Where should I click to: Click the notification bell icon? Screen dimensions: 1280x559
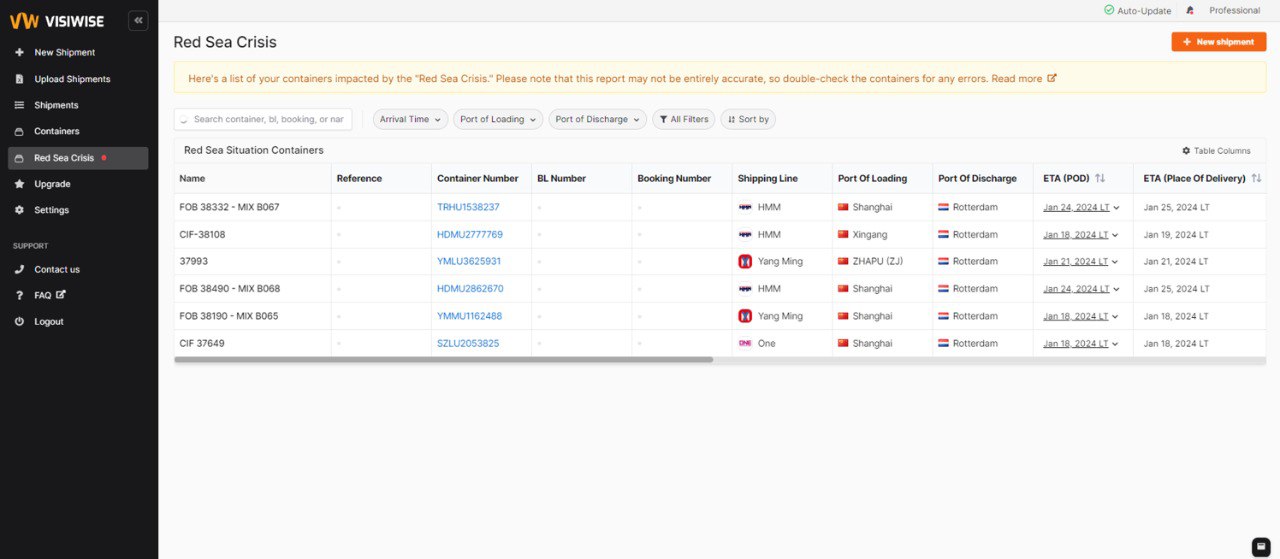tap(1190, 11)
